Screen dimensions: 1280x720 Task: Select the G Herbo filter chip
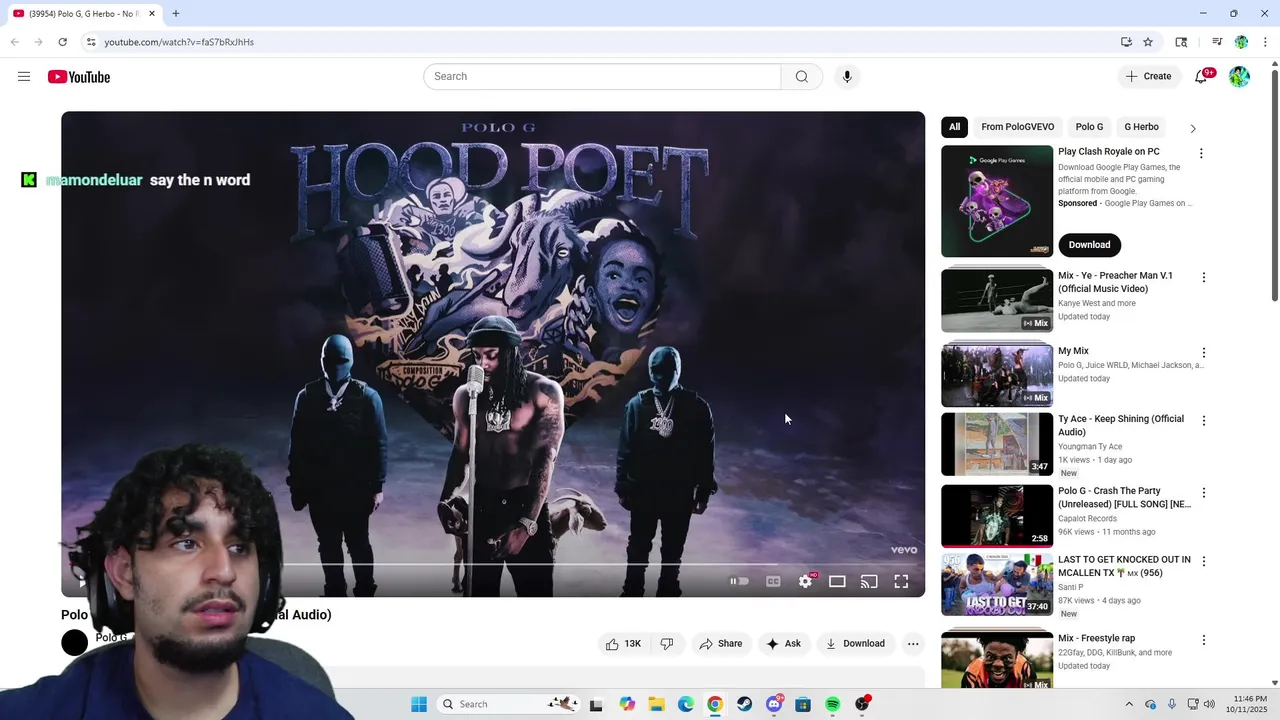tap(1141, 127)
